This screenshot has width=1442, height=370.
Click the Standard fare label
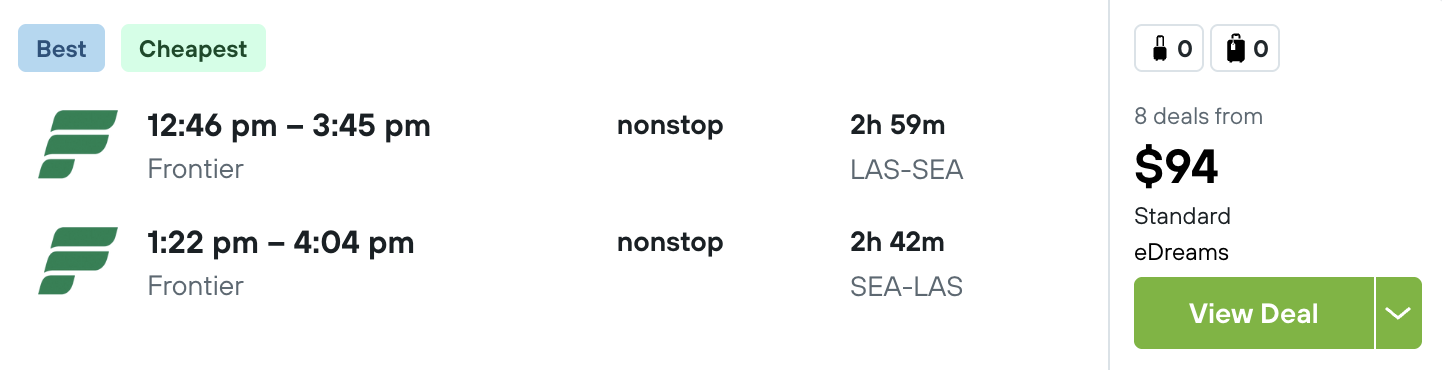(1183, 216)
